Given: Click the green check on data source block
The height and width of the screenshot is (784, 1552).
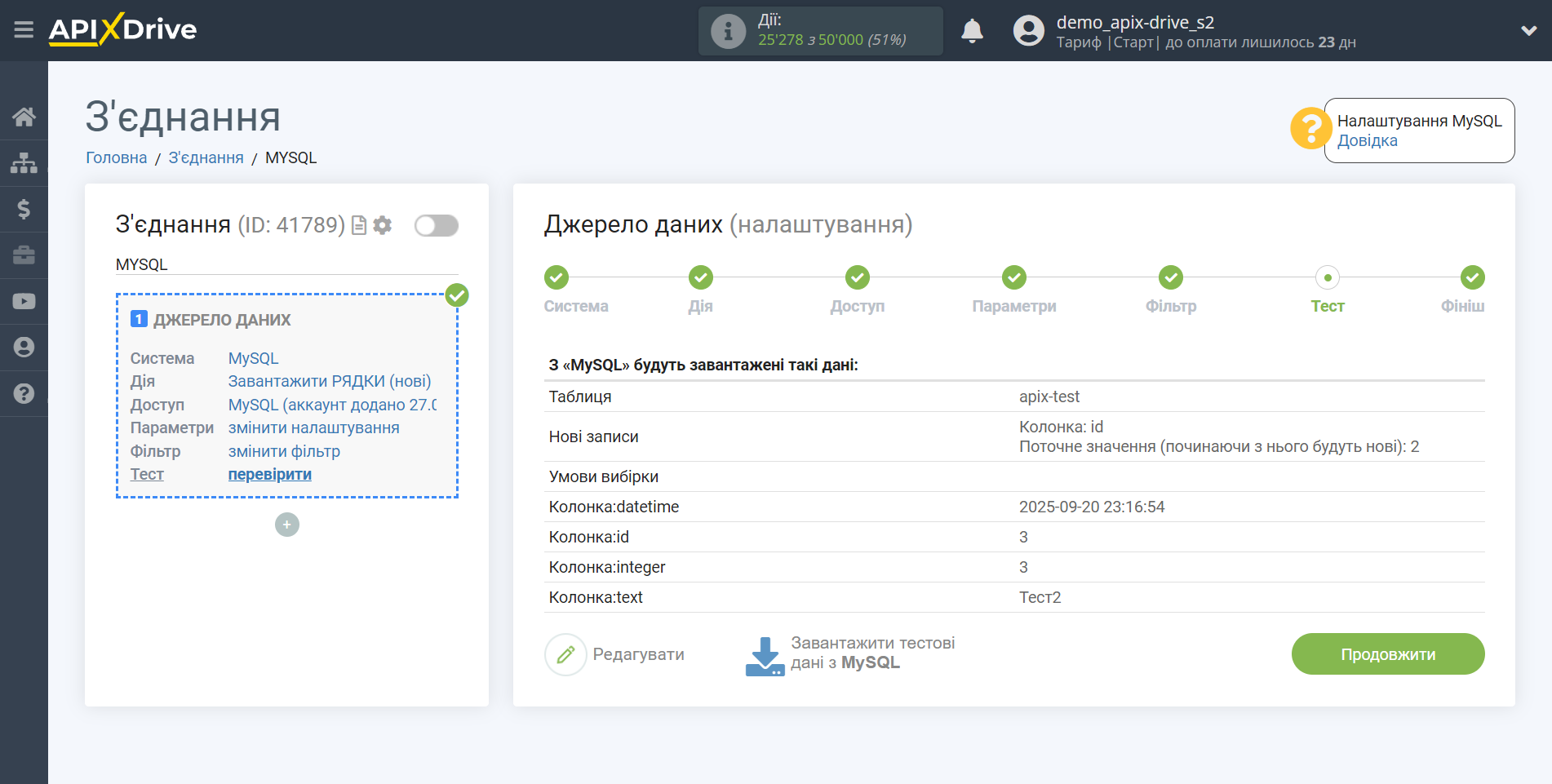Looking at the screenshot, I should coord(457,295).
